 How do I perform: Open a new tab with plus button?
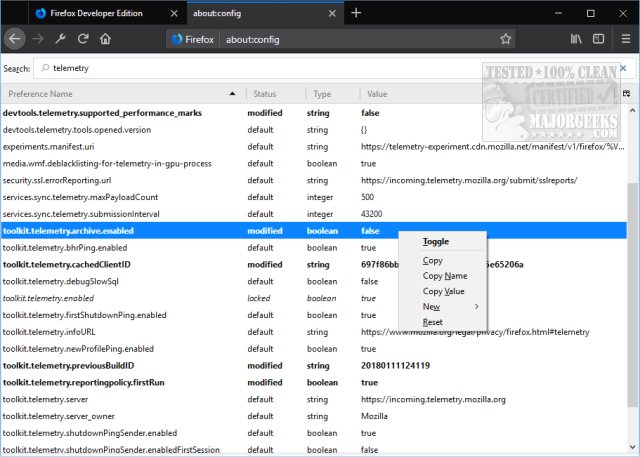point(356,13)
